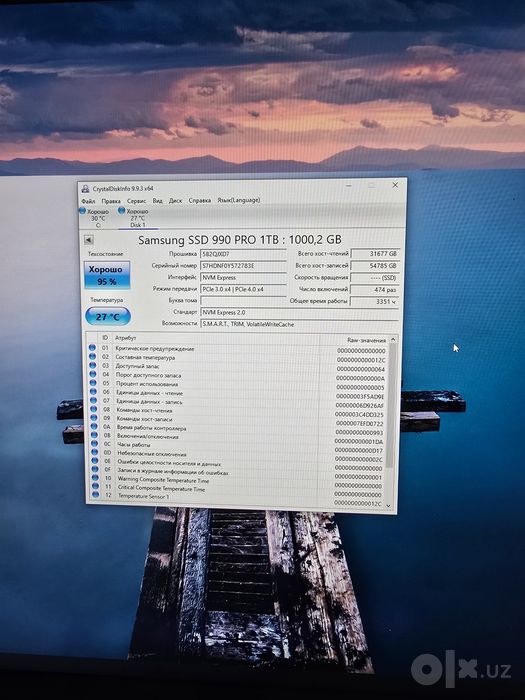Click status icon for attribute 02 Составная температура
This screenshot has height=700, width=525.
[92, 356]
